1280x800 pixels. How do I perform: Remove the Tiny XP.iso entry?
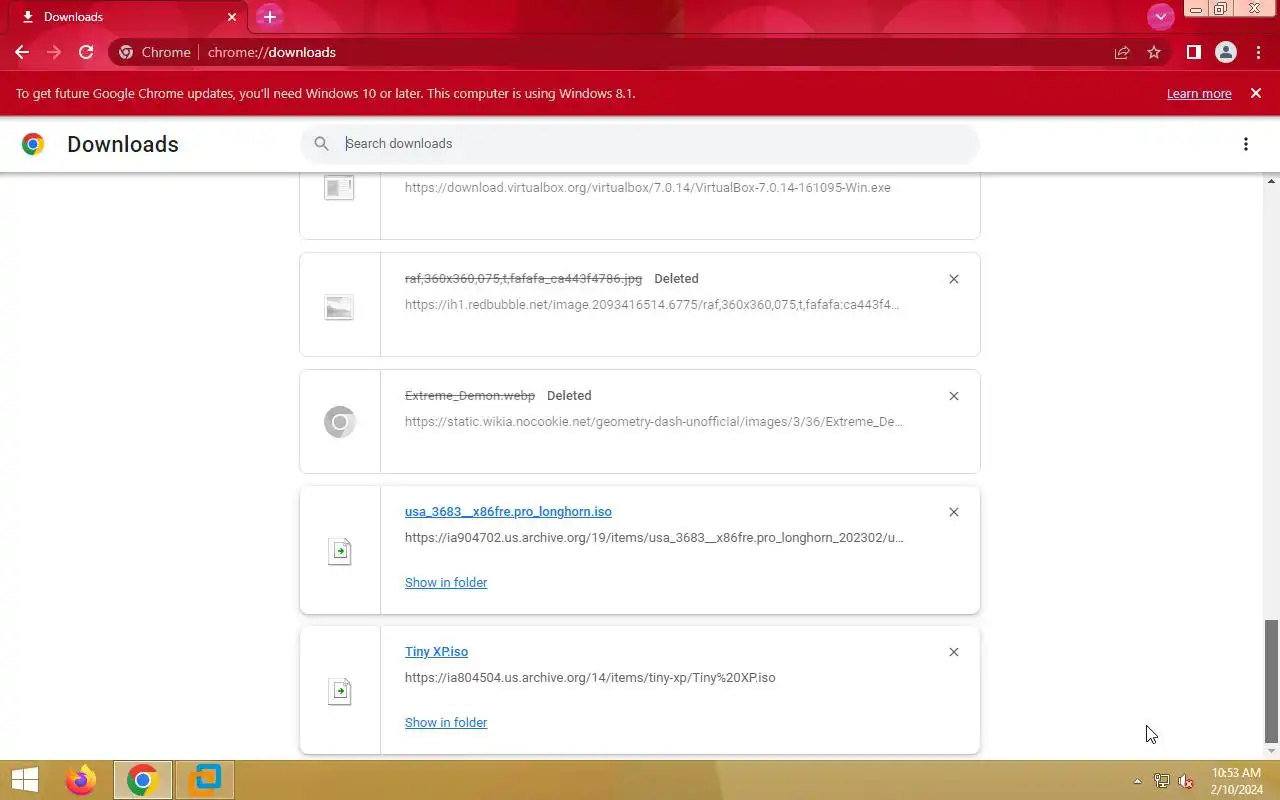click(x=953, y=652)
